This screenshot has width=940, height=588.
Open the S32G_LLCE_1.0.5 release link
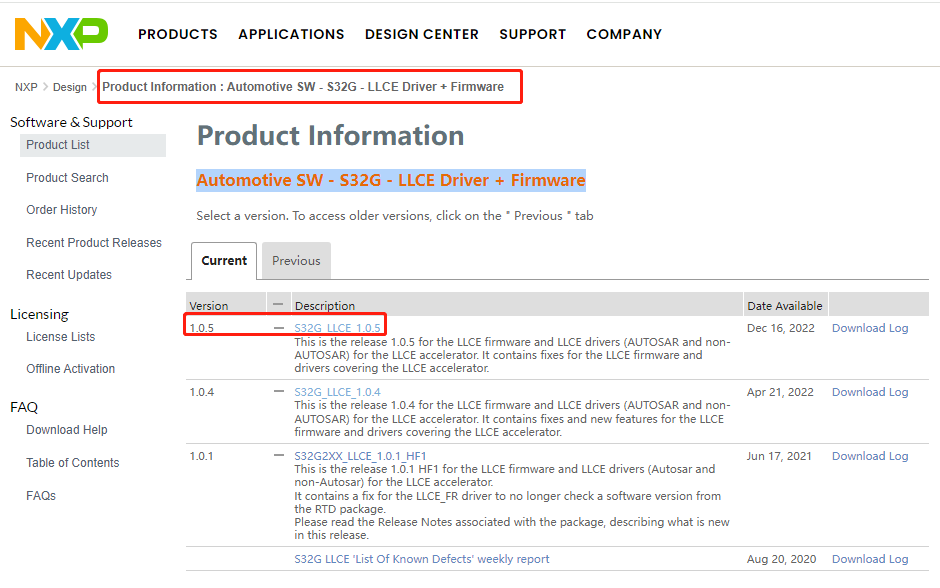pos(337,328)
